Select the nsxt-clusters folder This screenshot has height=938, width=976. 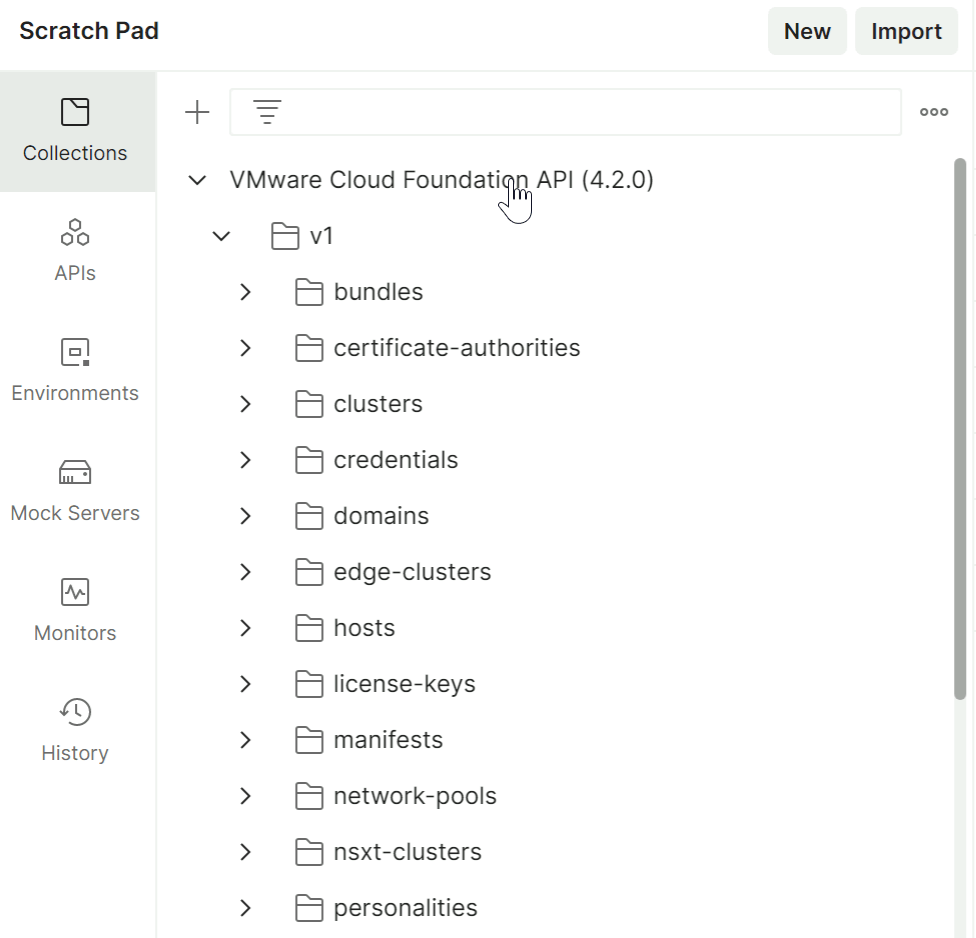click(x=407, y=852)
